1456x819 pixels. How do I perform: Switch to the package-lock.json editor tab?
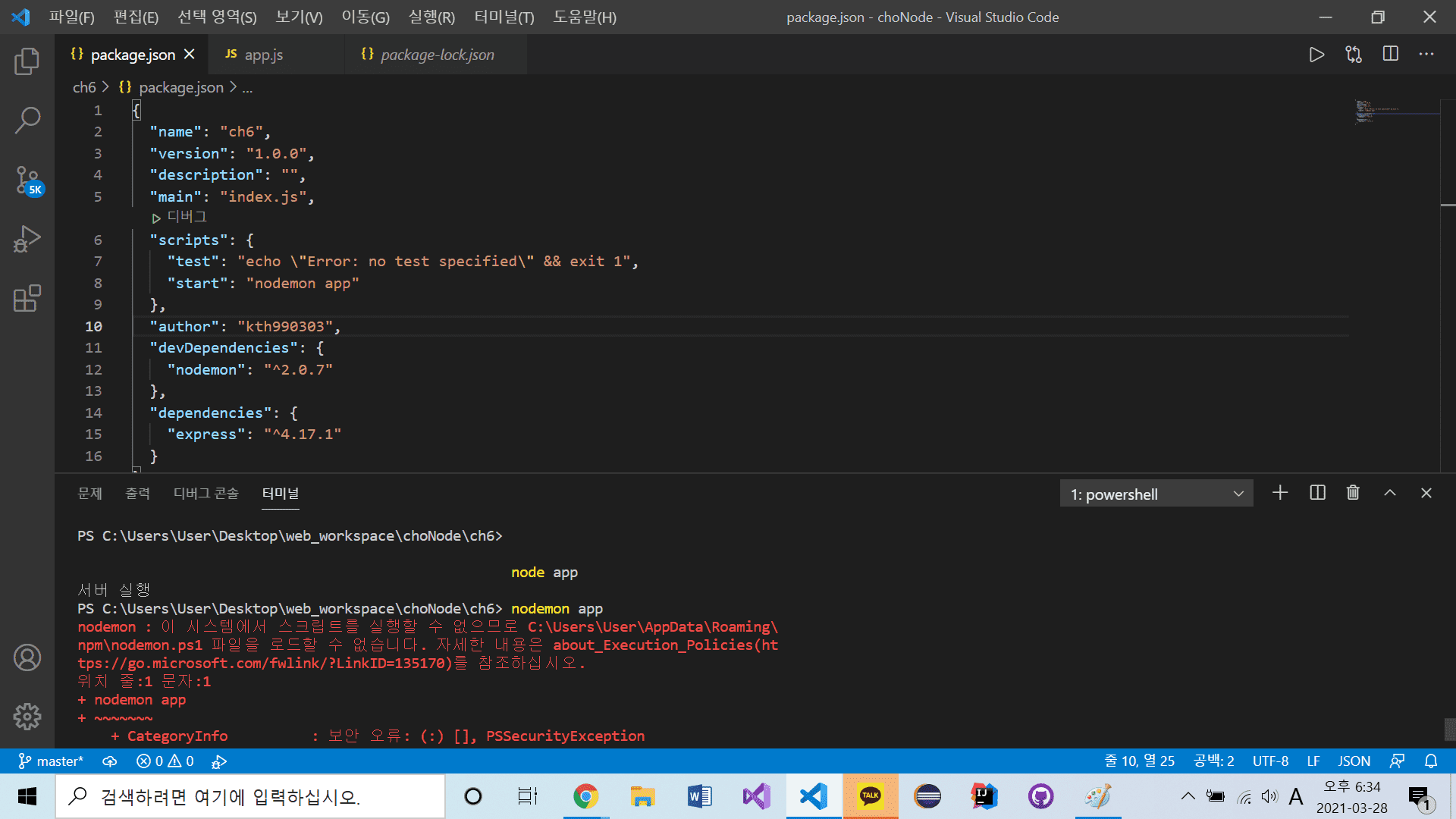436,55
